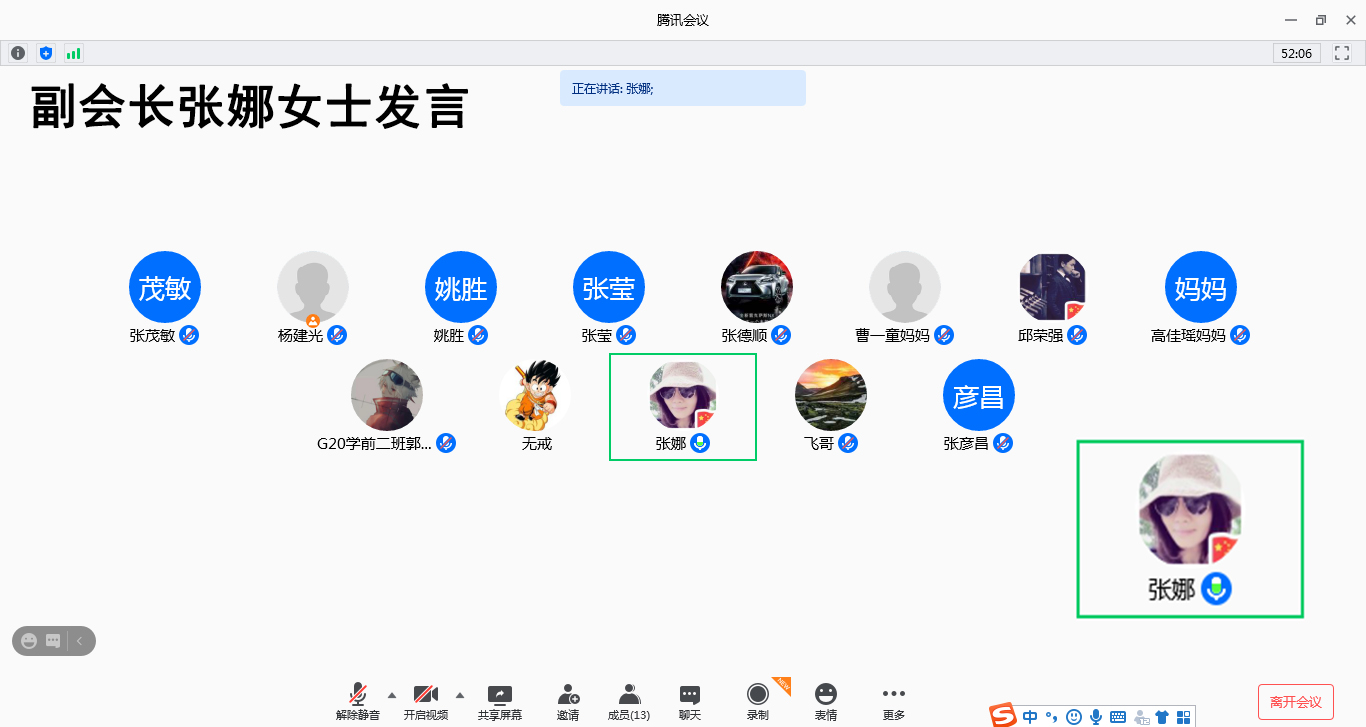Collapse the floating toolbar chevron
This screenshot has width=1366, height=727.
point(80,641)
